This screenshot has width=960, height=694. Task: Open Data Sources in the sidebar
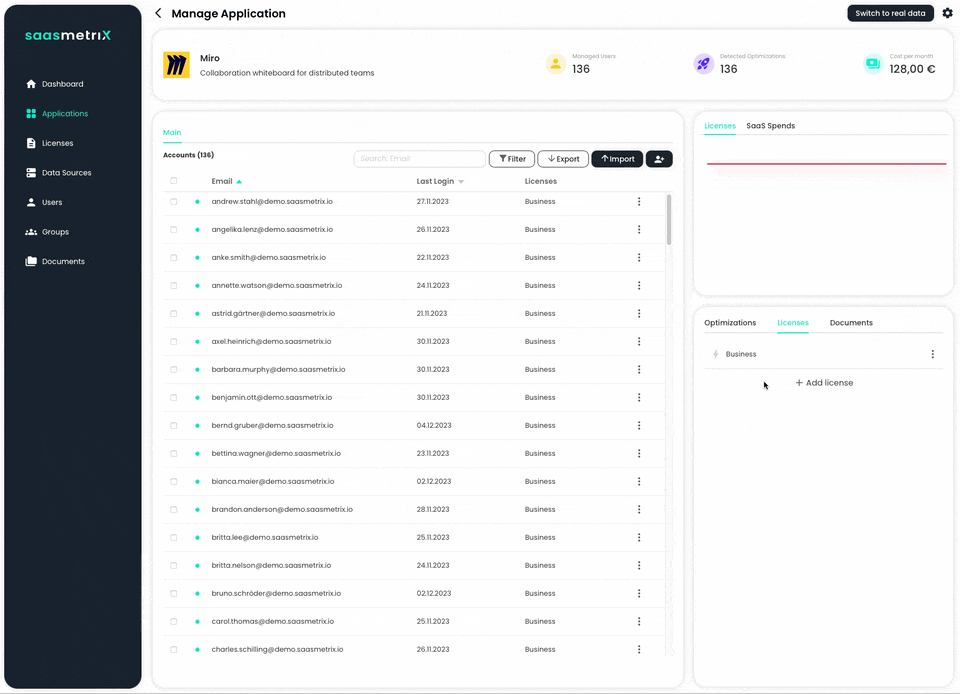click(66, 173)
